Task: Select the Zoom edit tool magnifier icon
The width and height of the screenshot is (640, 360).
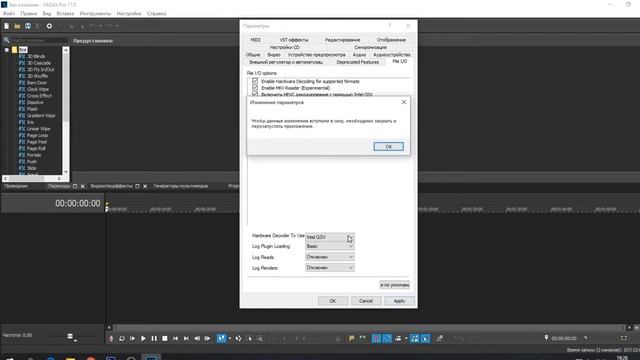Action: coord(260,338)
